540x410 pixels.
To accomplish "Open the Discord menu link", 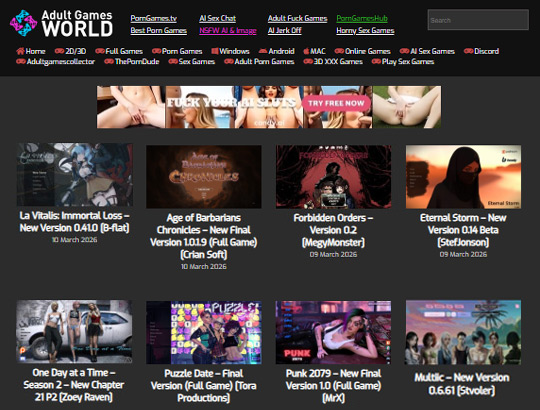I will click(x=486, y=51).
